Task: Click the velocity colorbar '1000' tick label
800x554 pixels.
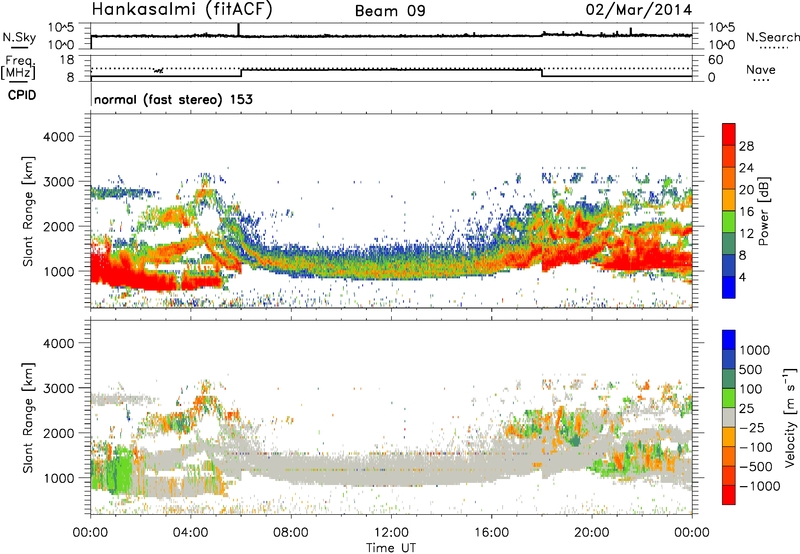Action: 755,350
